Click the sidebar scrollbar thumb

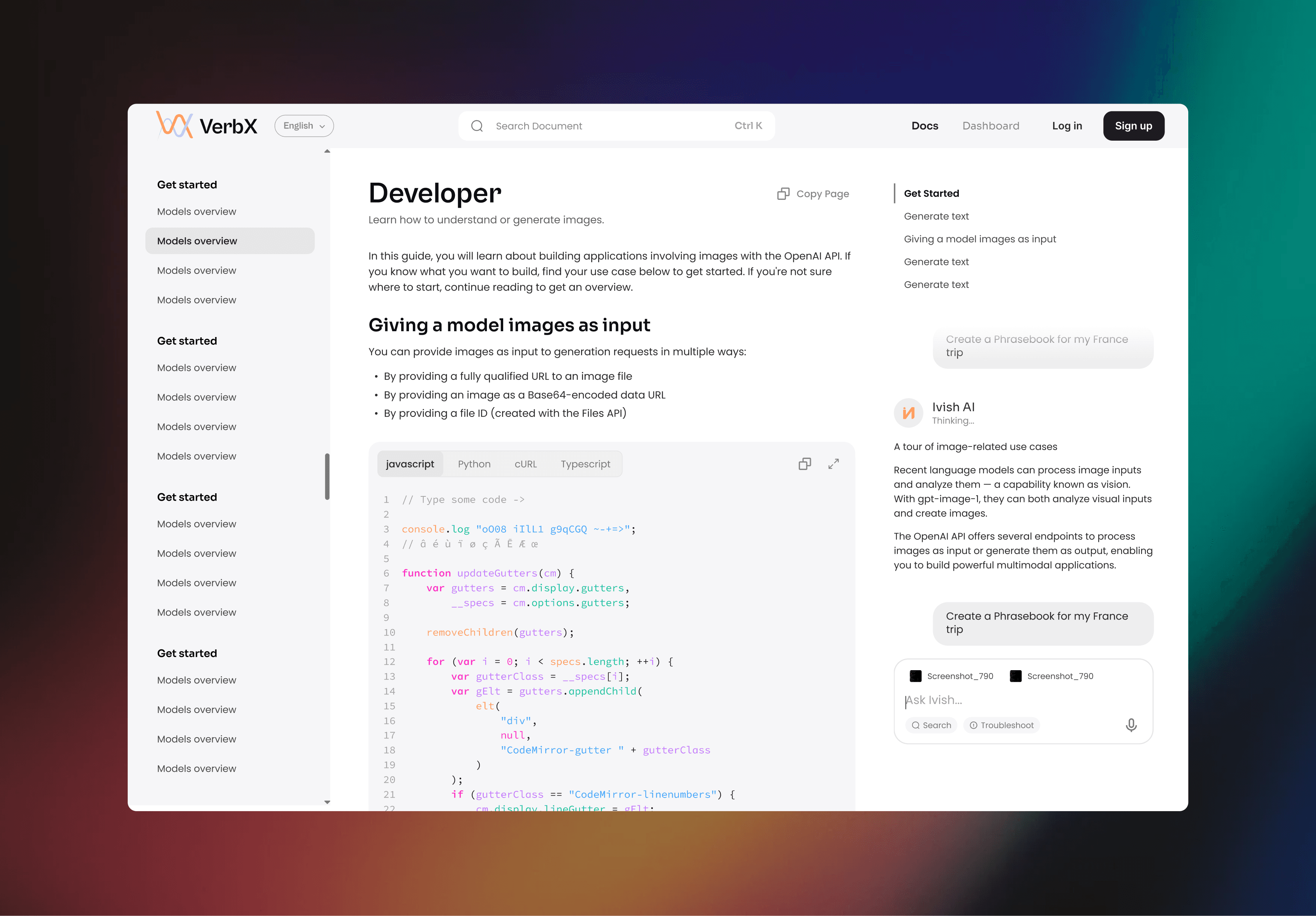pyautogui.click(x=327, y=476)
